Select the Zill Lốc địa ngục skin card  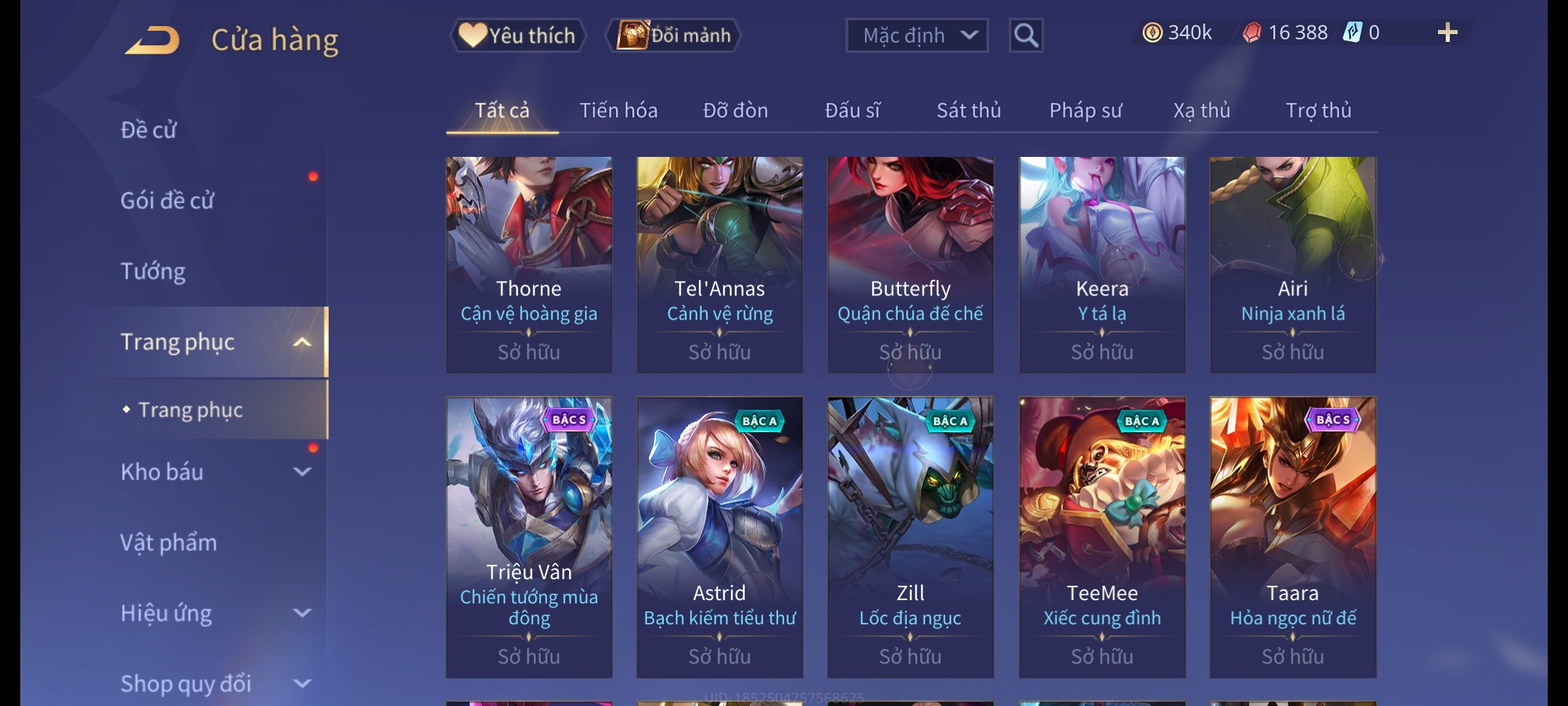coord(910,537)
